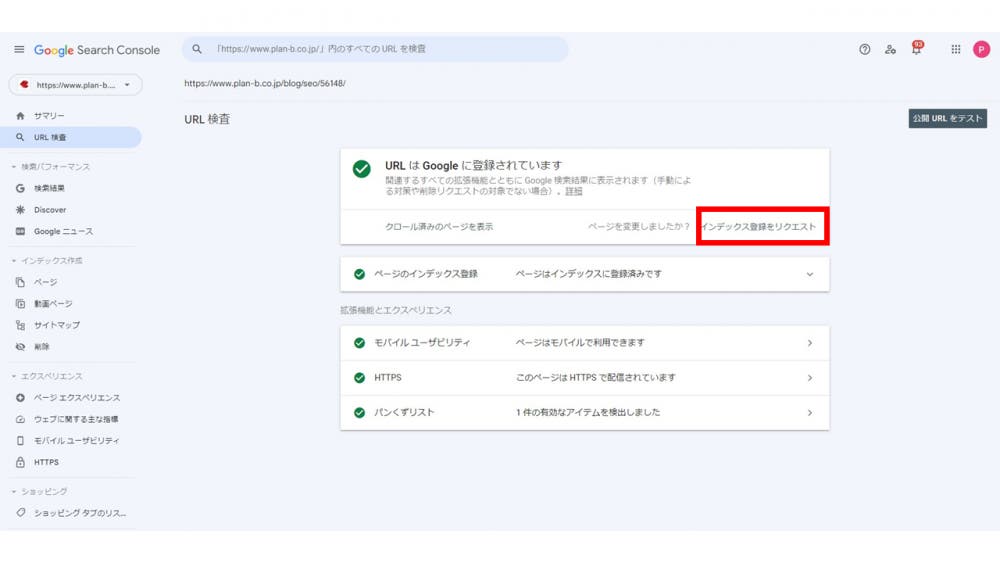1000x563 pixels.
Task: Click the URL 検査 page heading
Action: point(207,119)
